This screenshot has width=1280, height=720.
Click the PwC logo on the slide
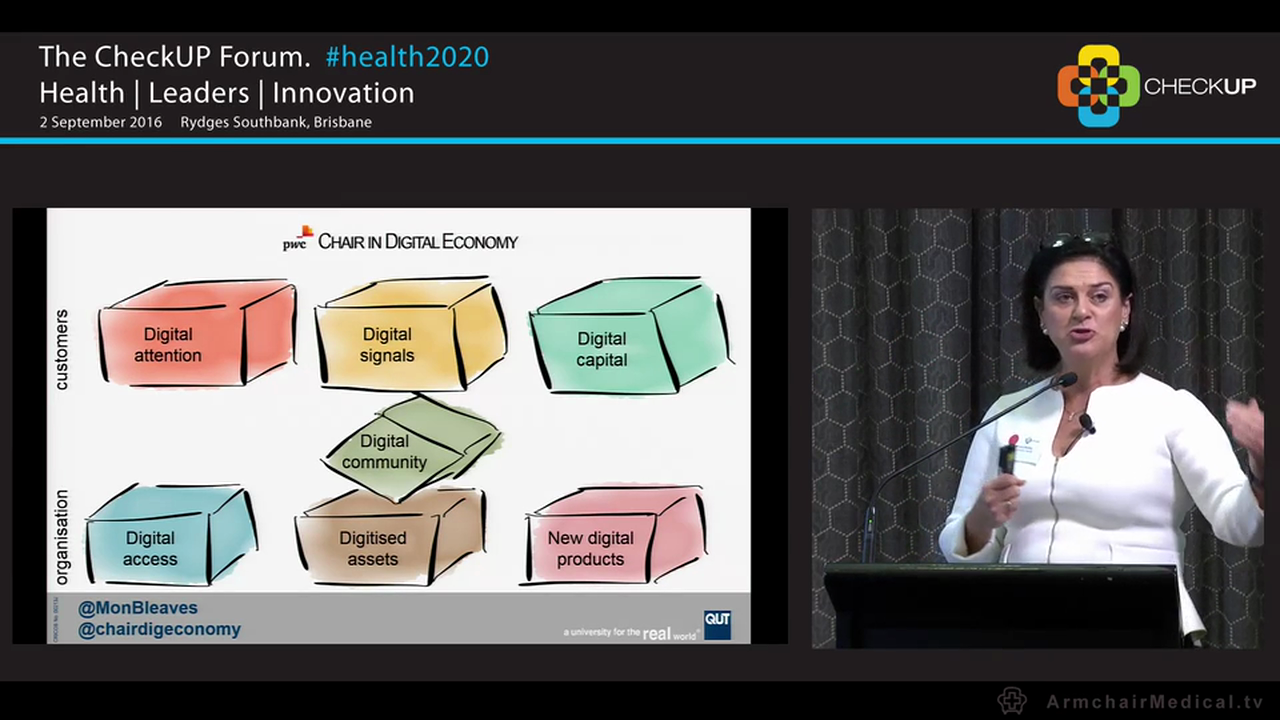(x=297, y=238)
